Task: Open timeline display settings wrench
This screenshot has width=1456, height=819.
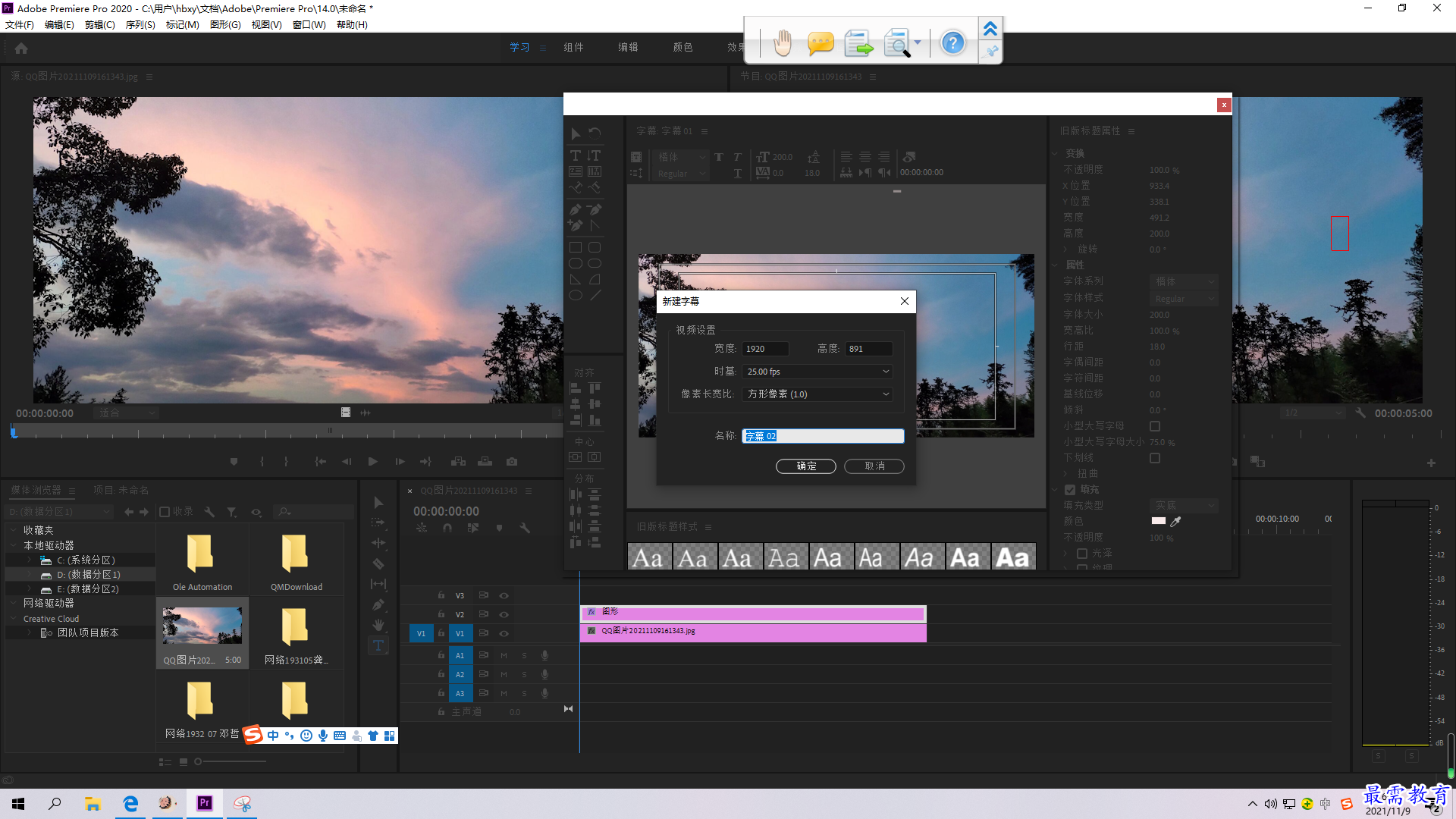Action: [x=524, y=528]
